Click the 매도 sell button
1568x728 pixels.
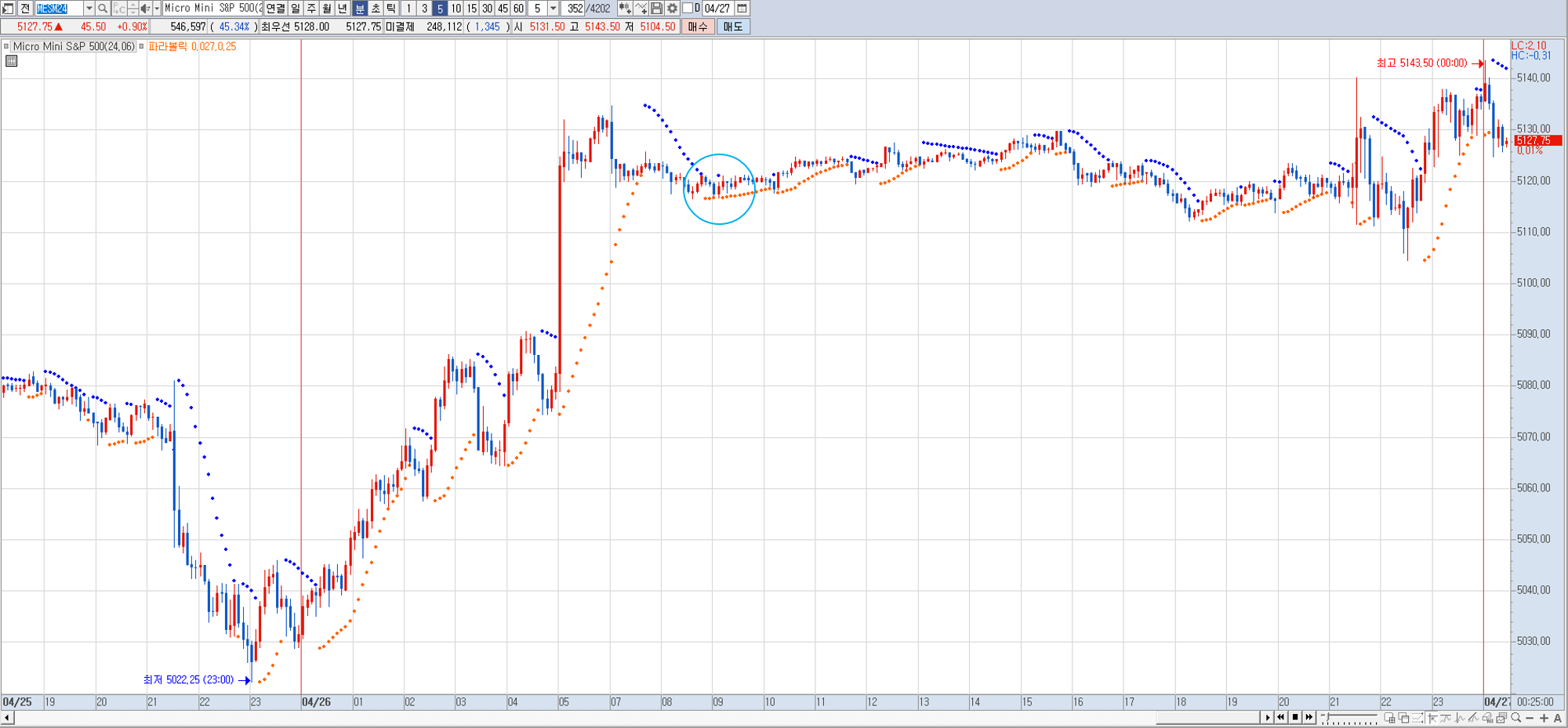click(733, 27)
